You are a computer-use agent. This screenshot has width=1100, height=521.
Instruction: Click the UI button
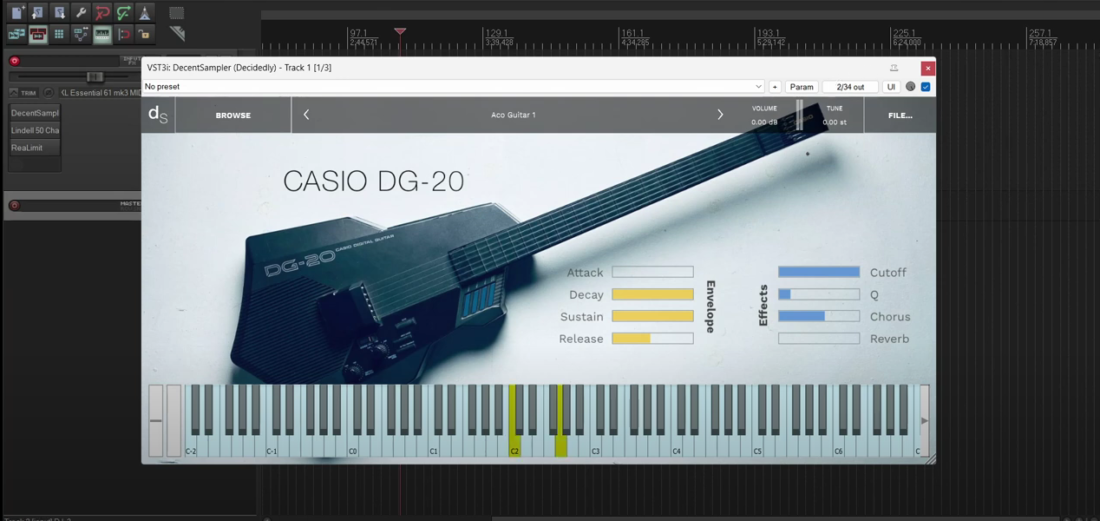click(891, 87)
